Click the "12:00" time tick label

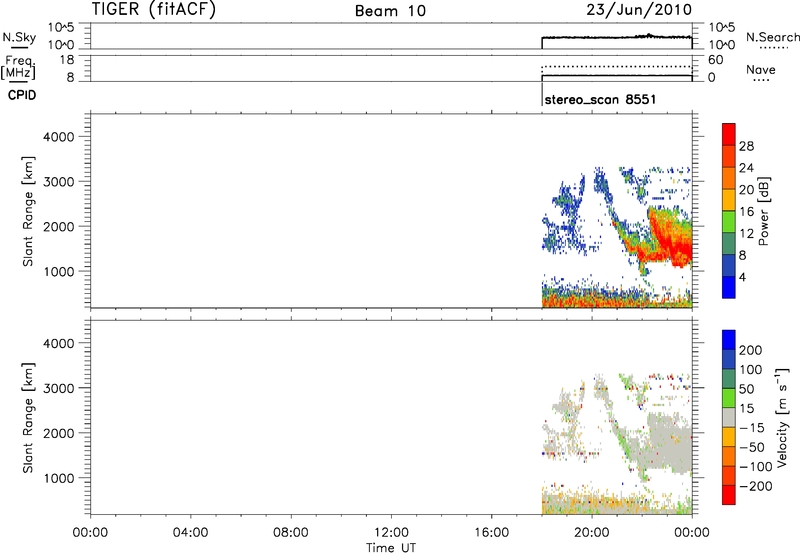tap(391, 533)
